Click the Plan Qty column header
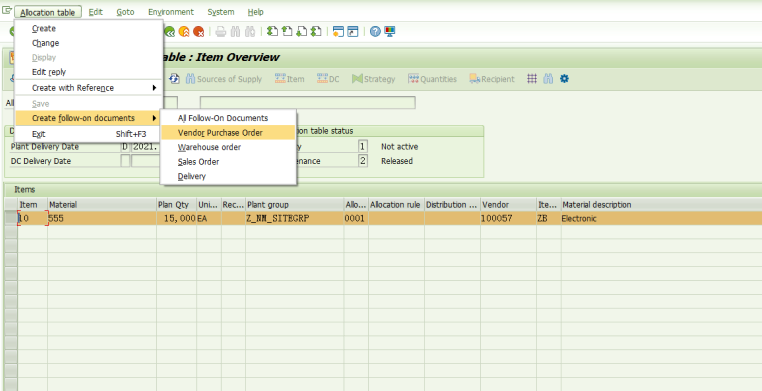Viewport: 762px width, 391px height. click(176, 205)
